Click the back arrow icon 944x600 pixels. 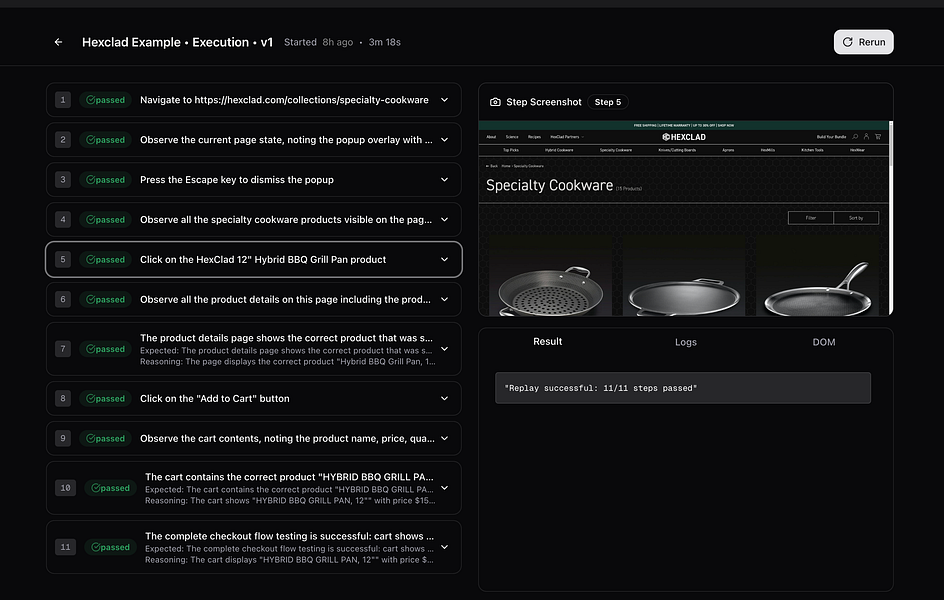pyautogui.click(x=58, y=42)
